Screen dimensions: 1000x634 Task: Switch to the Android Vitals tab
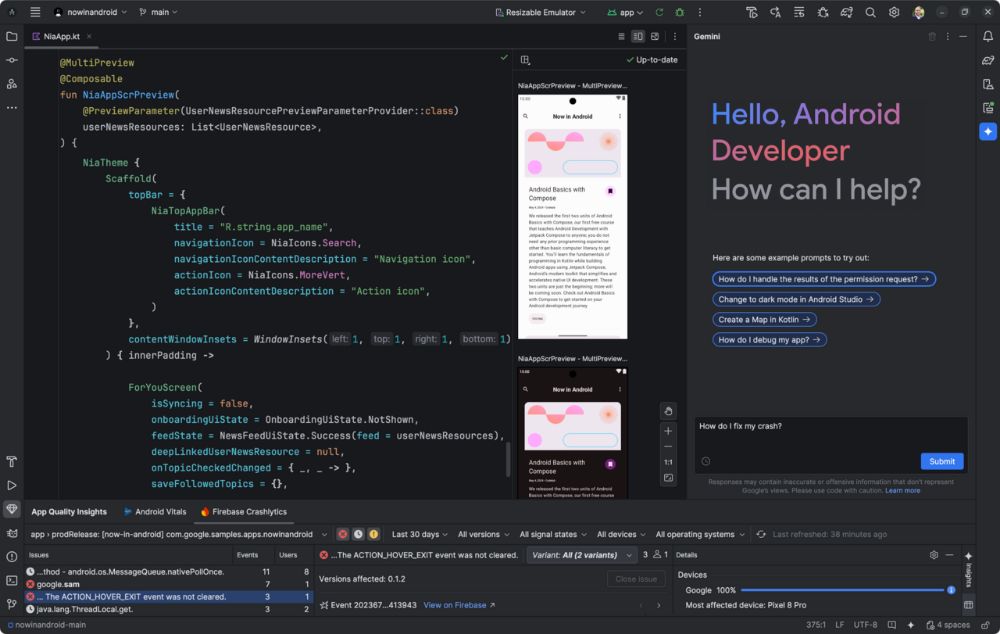155,512
